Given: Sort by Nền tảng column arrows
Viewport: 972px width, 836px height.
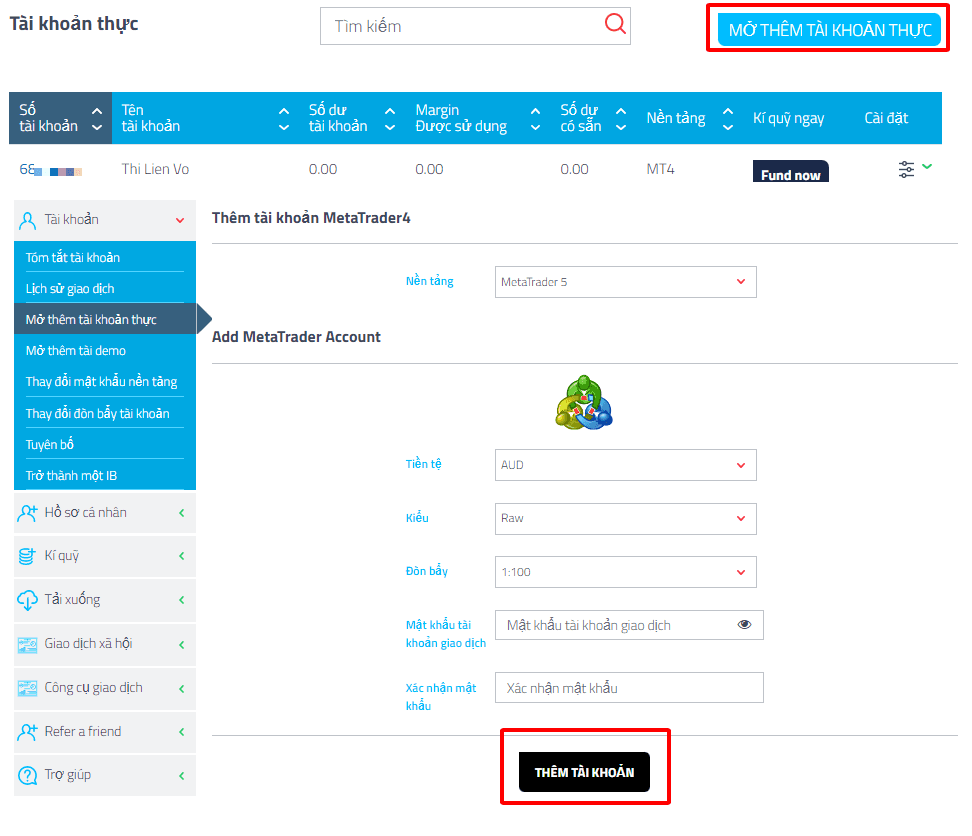Looking at the screenshot, I should pos(728,118).
